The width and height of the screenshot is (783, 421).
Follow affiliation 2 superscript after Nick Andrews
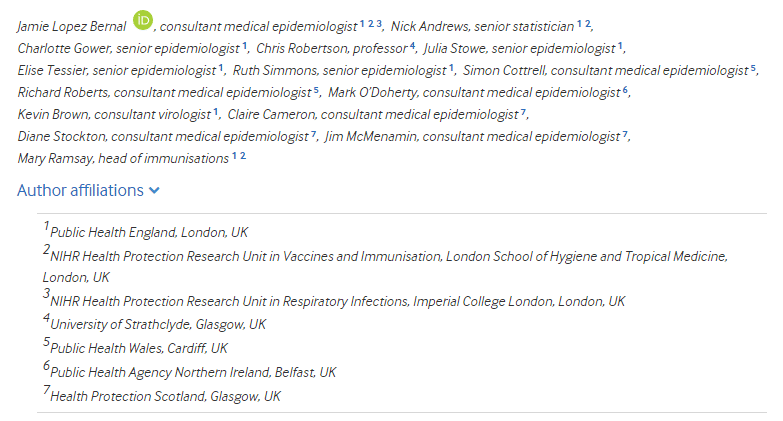pyautogui.click(x=588, y=23)
